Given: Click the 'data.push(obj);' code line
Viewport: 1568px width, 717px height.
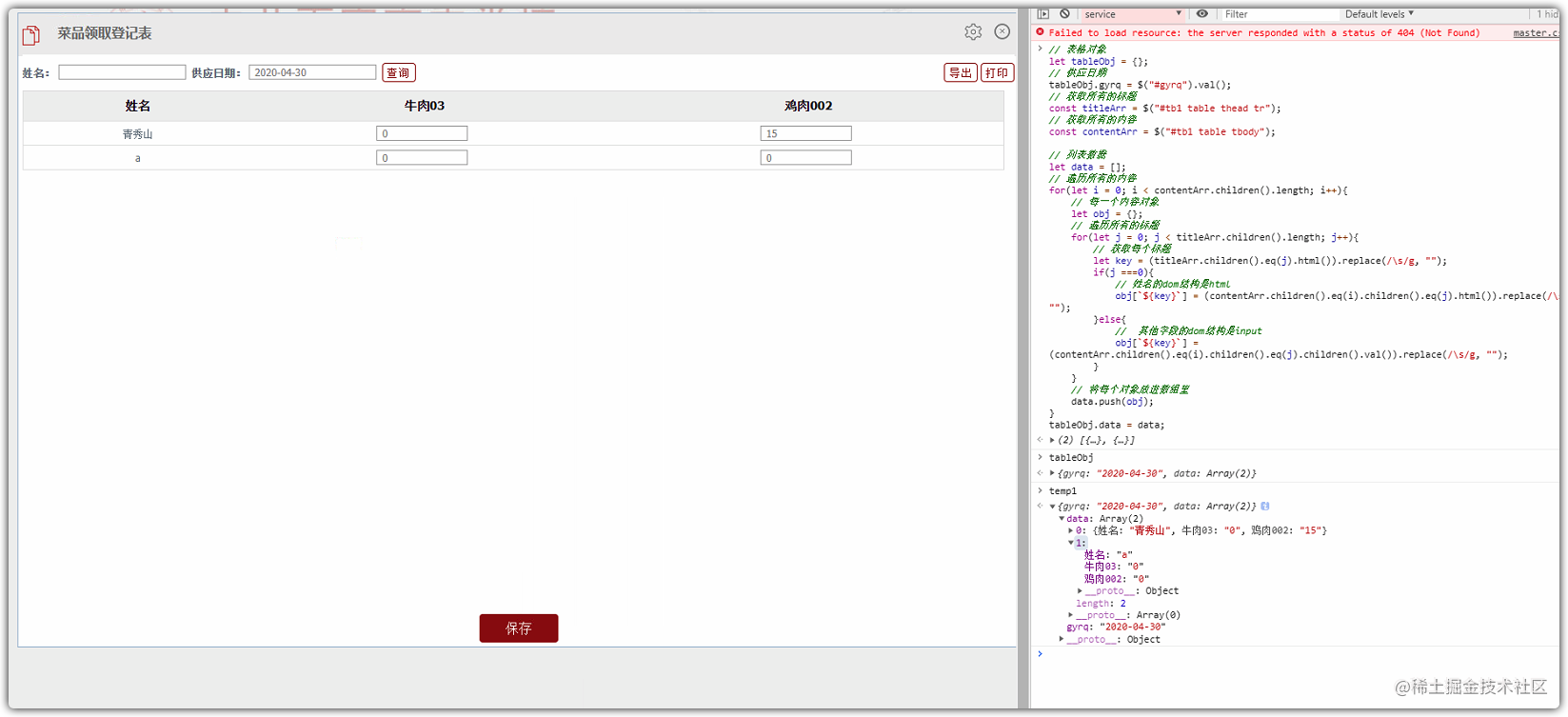Looking at the screenshot, I should [1112, 402].
